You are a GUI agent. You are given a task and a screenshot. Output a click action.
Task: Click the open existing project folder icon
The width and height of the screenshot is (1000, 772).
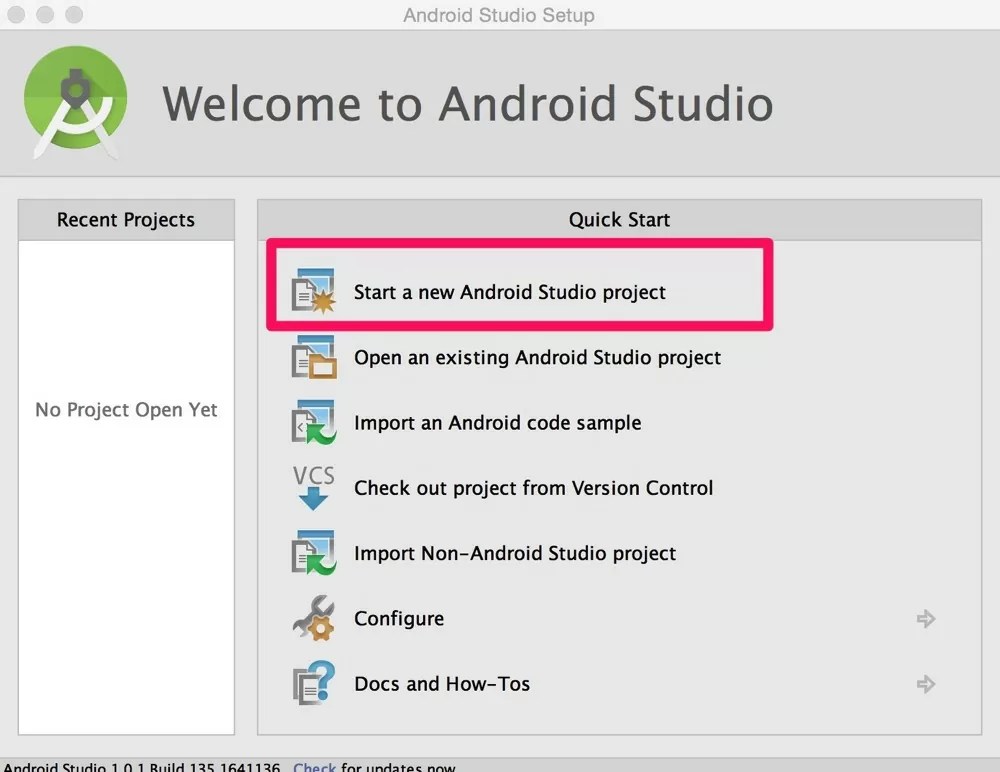pos(313,357)
